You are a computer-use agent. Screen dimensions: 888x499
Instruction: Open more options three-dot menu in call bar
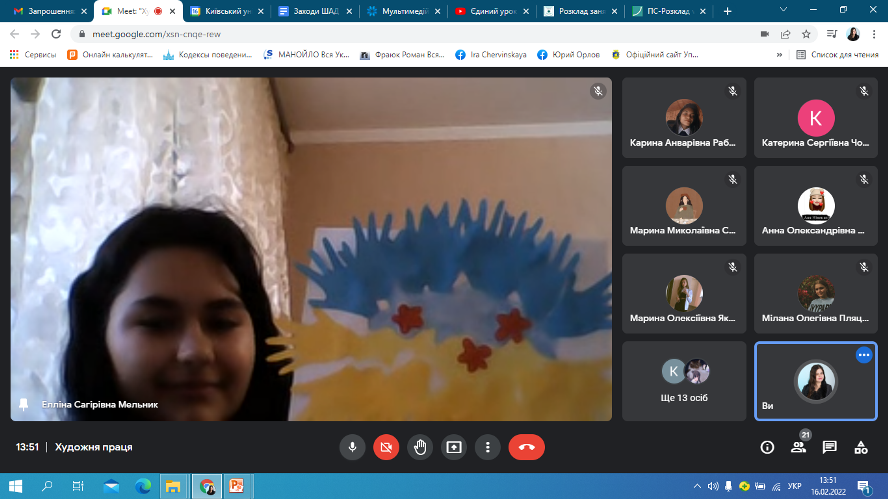coord(488,447)
